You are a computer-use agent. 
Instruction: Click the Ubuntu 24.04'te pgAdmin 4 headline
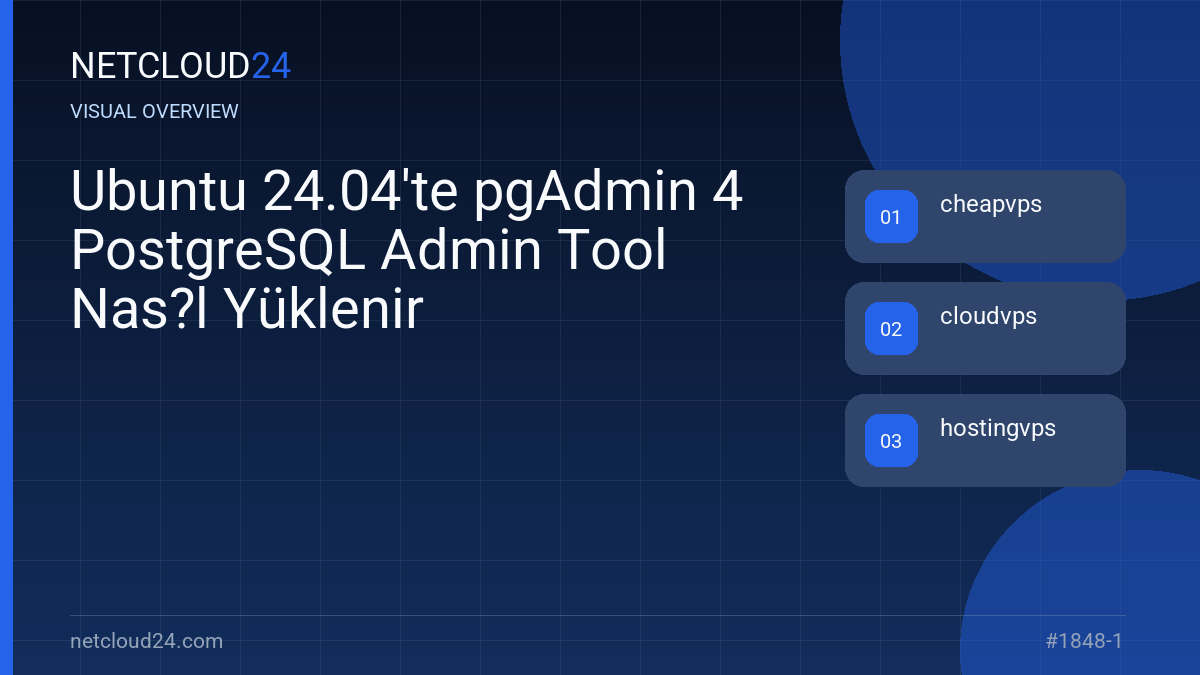[x=407, y=251]
